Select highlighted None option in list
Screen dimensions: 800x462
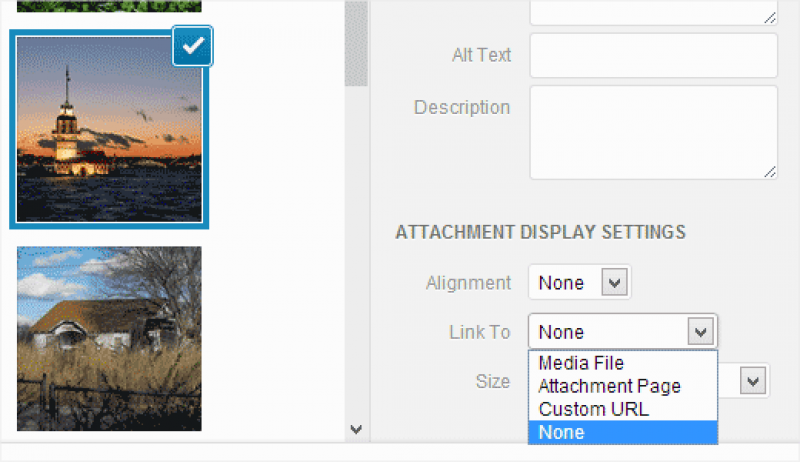point(562,433)
